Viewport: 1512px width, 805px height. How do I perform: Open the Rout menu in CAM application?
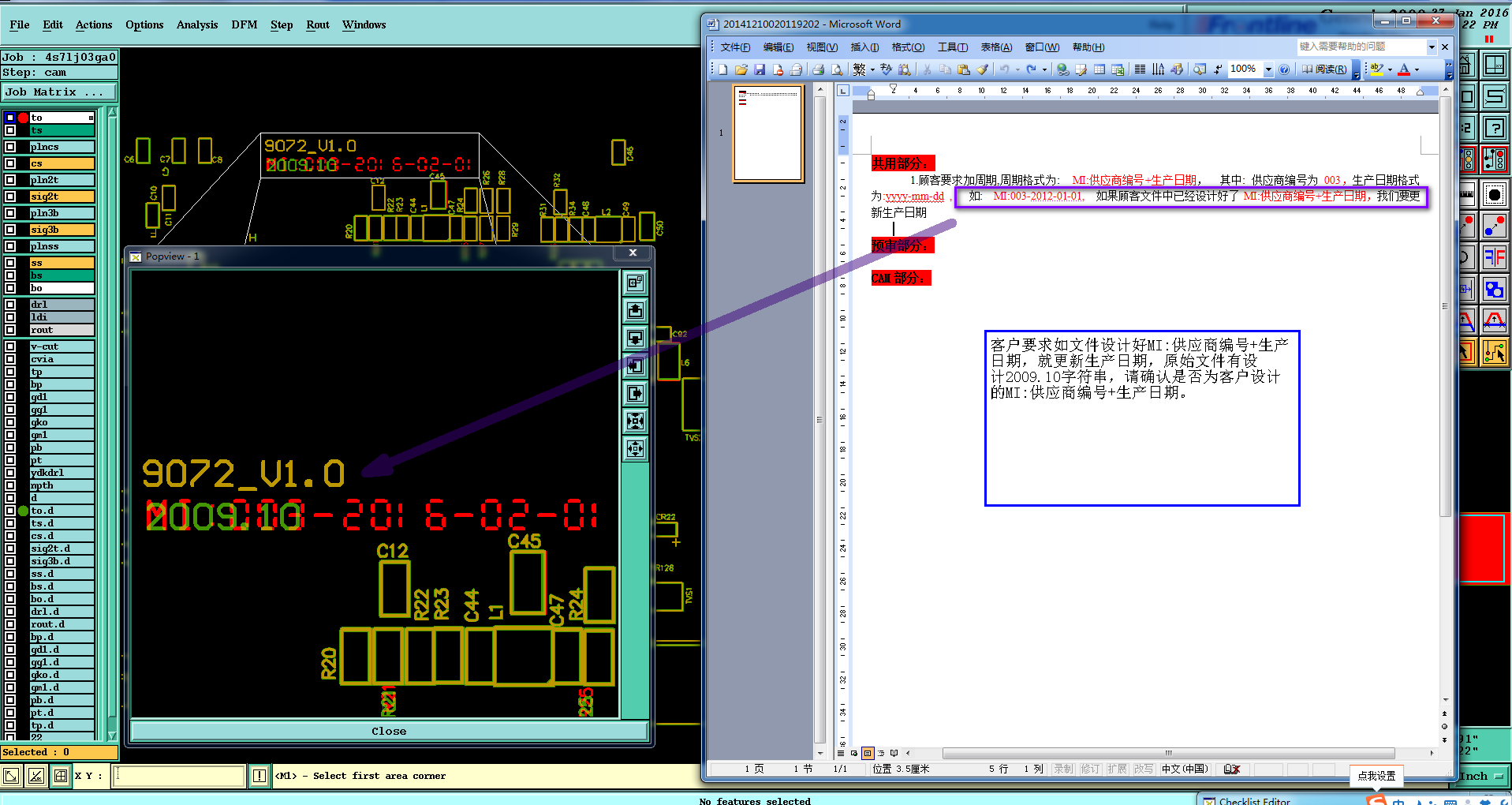point(318,24)
